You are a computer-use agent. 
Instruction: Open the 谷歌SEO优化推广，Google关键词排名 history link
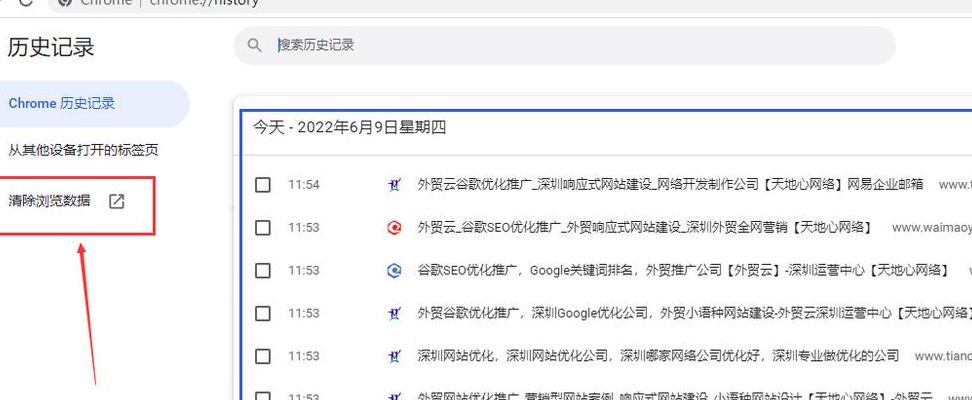coord(683,270)
